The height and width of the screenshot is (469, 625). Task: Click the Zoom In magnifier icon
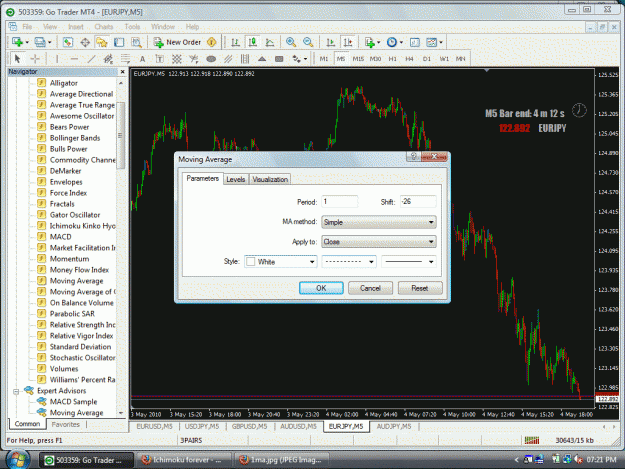(291, 42)
